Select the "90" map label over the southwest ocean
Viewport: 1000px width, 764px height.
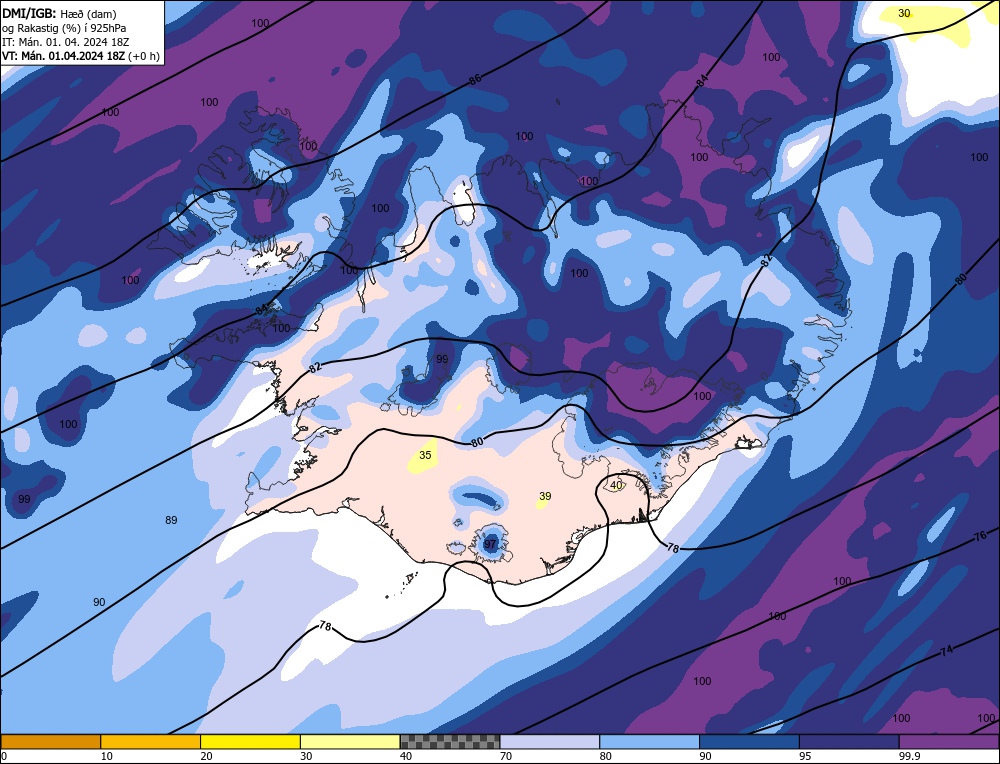[99, 602]
